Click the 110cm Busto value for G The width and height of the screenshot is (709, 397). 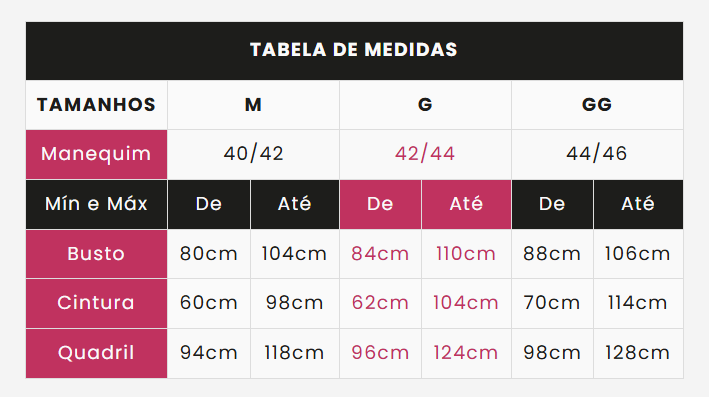pos(466,254)
